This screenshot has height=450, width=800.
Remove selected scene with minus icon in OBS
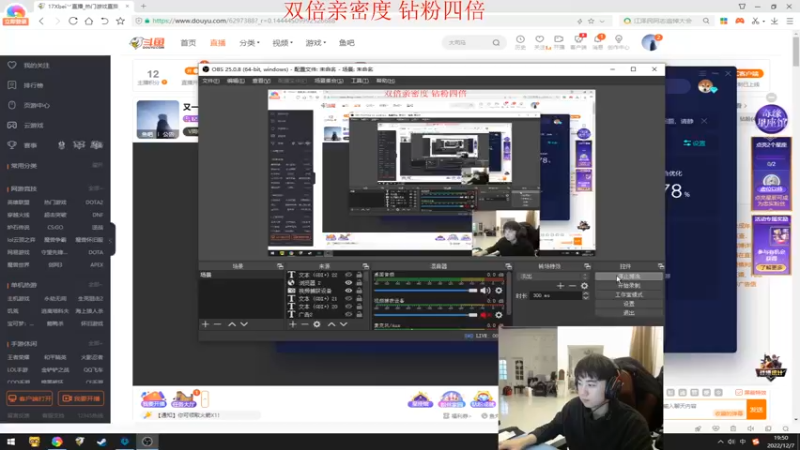(x=217, y=324)
